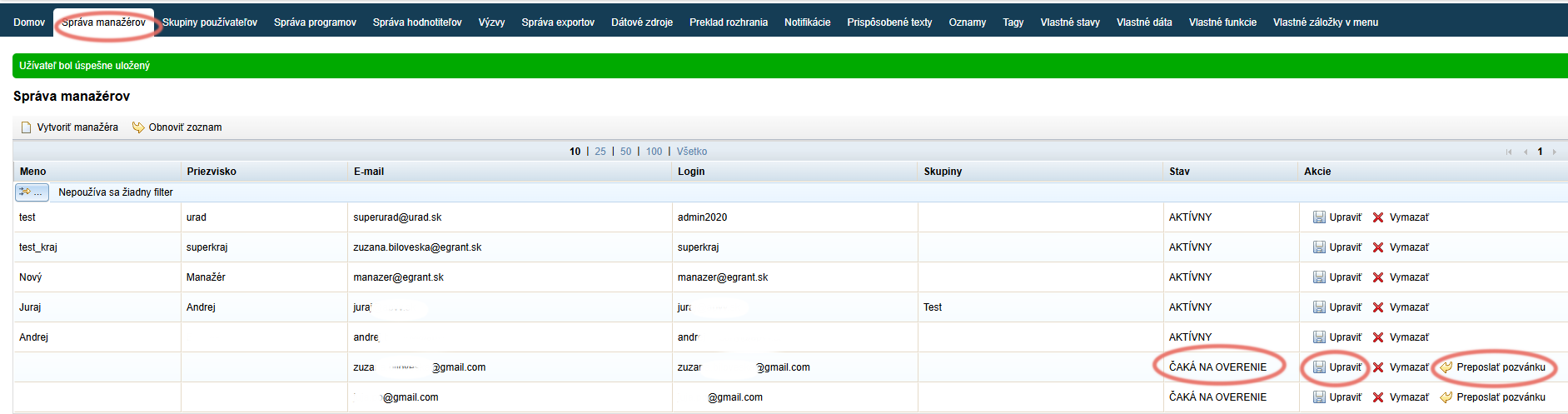Show all records via Všetko

[691, 152]
